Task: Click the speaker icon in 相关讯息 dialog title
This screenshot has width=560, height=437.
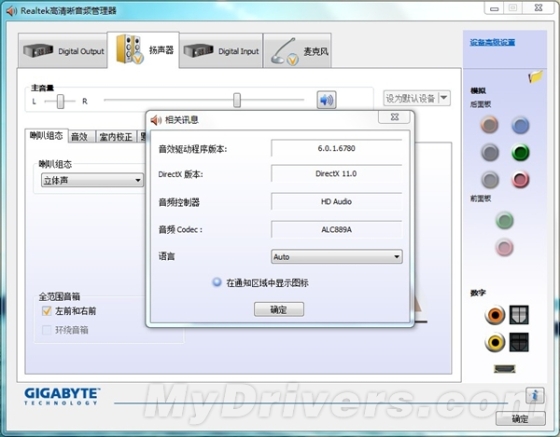Action: [156, 120]
